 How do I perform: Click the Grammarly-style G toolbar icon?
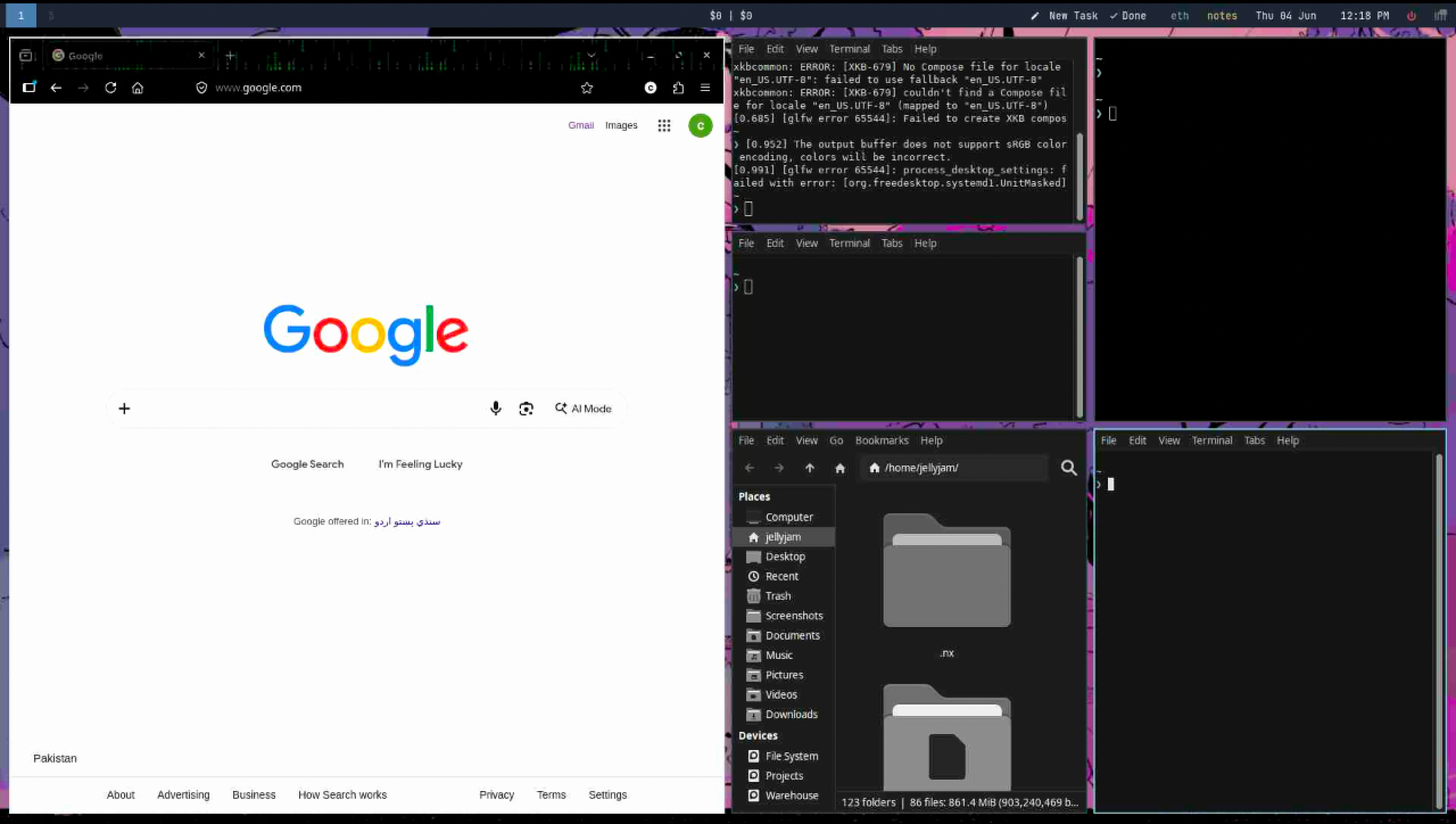coord(651,88)
